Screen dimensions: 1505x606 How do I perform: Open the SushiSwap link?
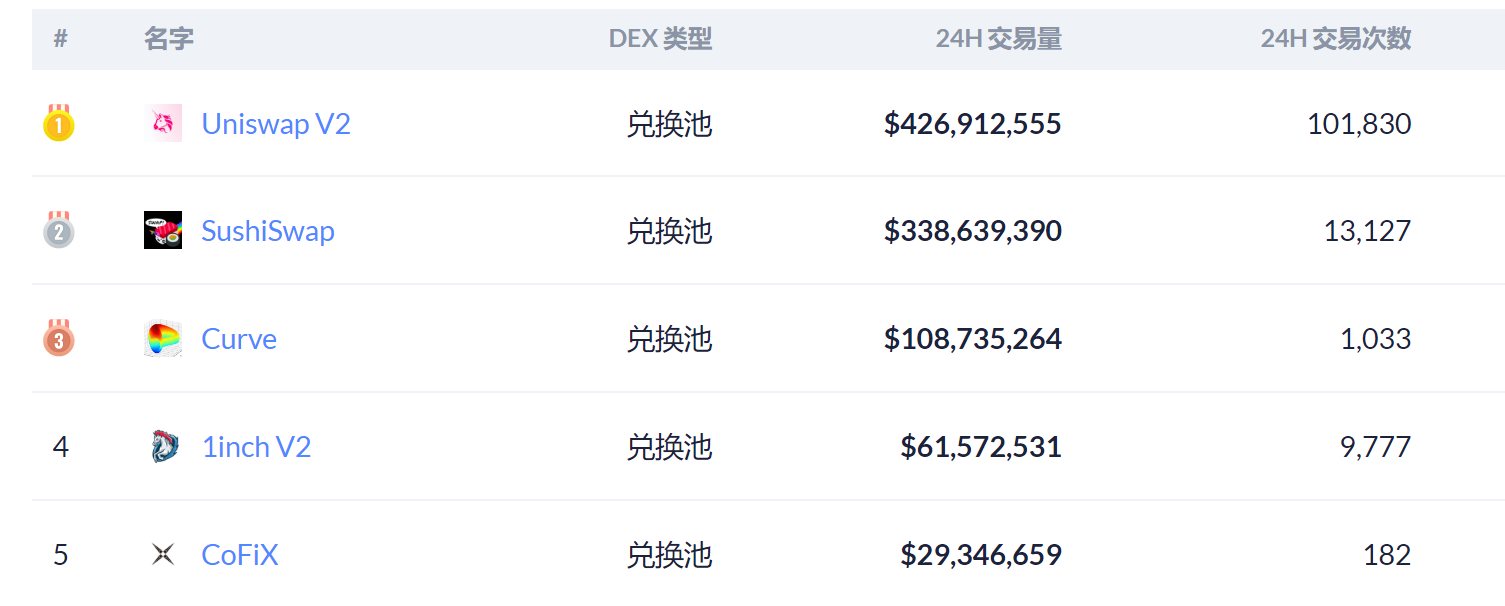point(268,231)
